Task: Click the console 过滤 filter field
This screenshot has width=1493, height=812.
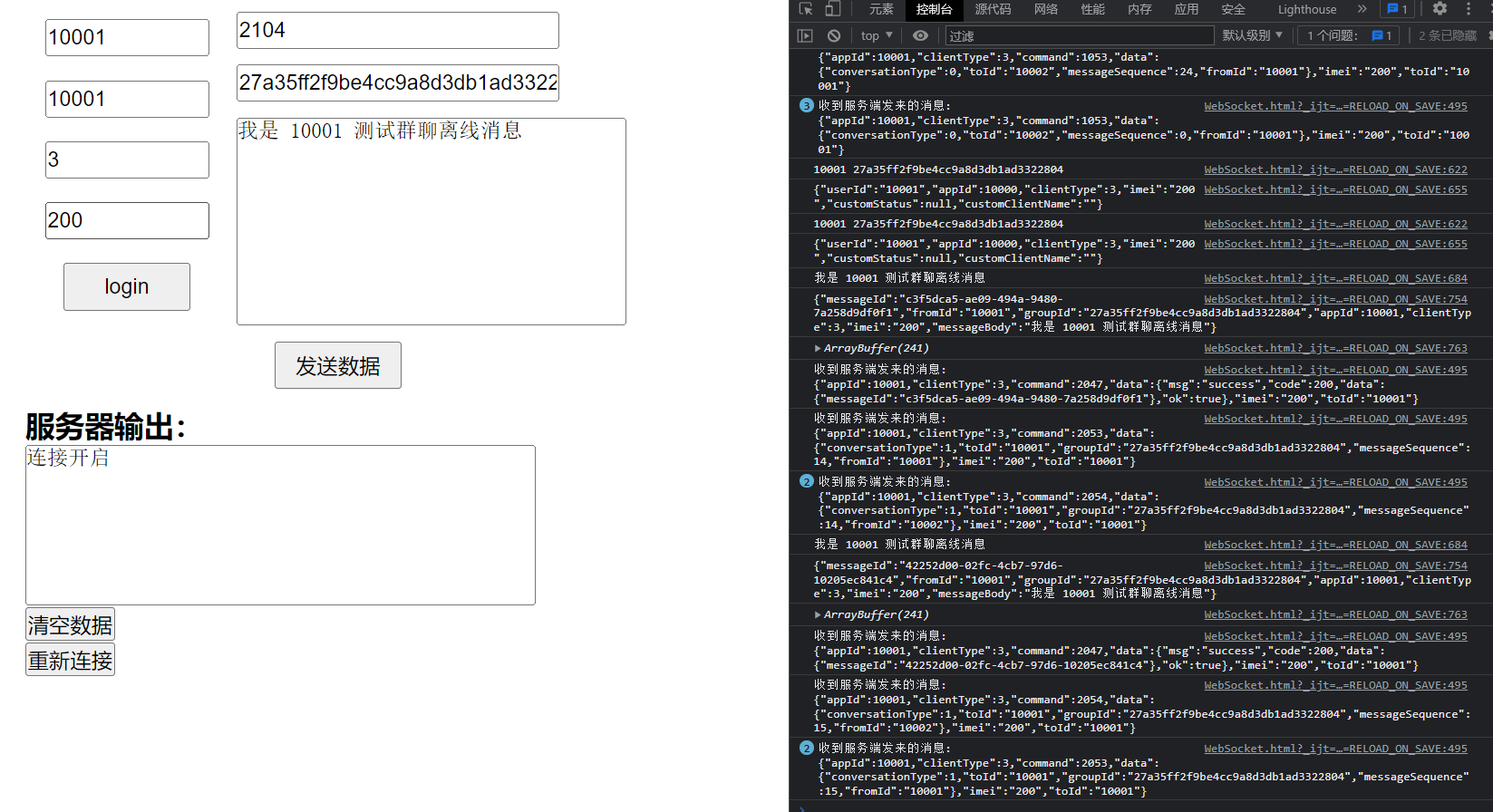Action: 1079,35
